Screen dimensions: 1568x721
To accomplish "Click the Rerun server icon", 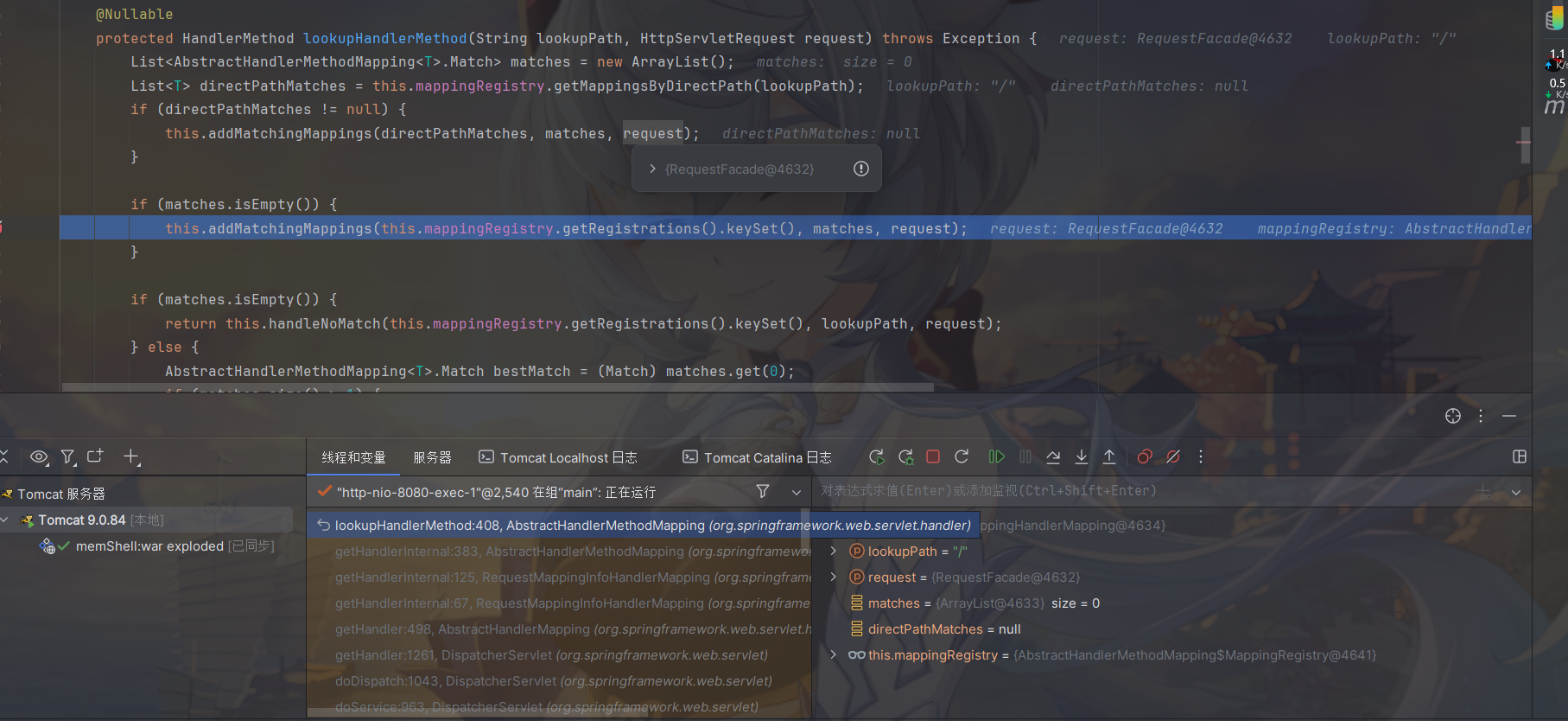I will pyautogui.click(x=877, y=457).
